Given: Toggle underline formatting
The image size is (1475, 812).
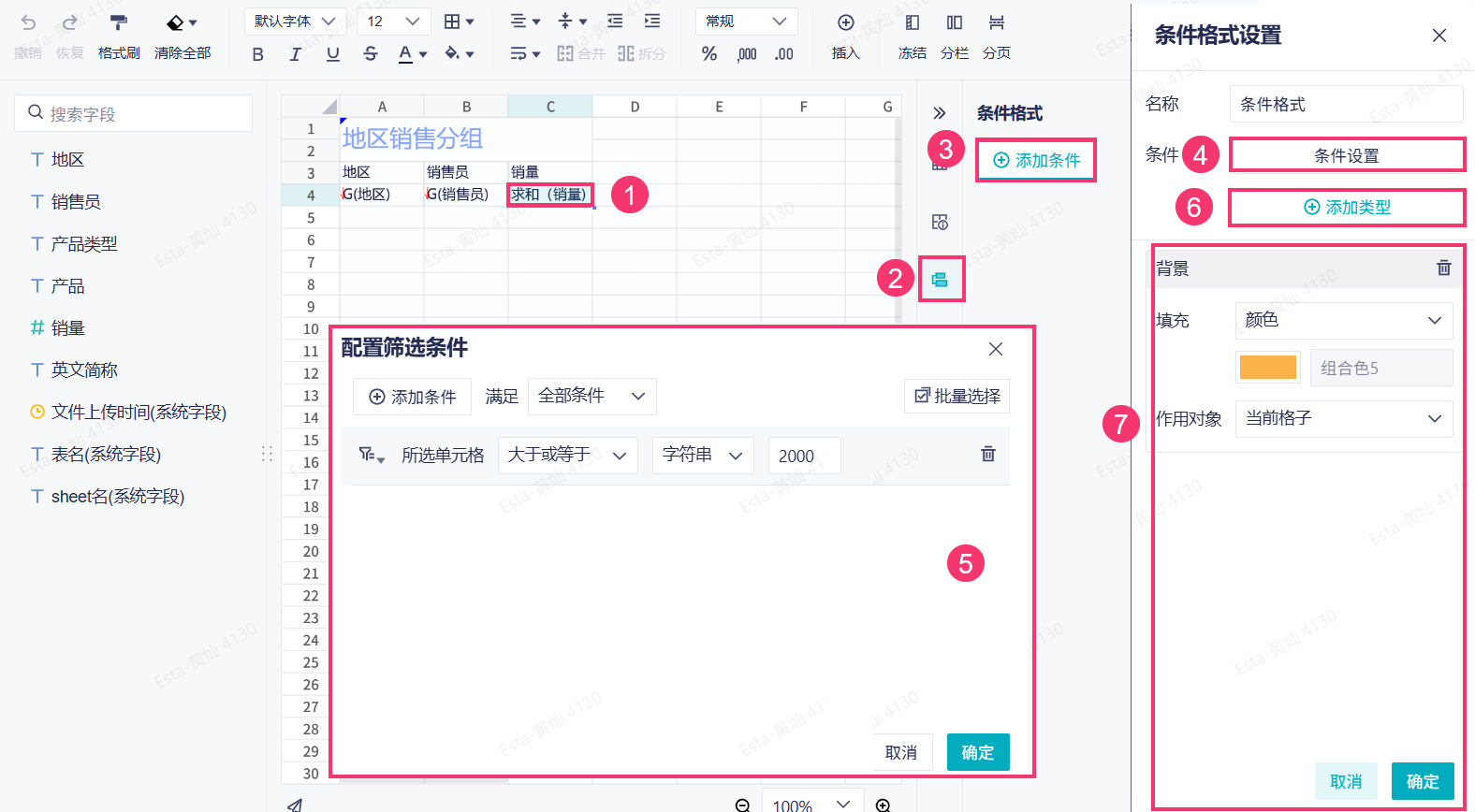Looking at the screenshot, I should tap(333, 54).
